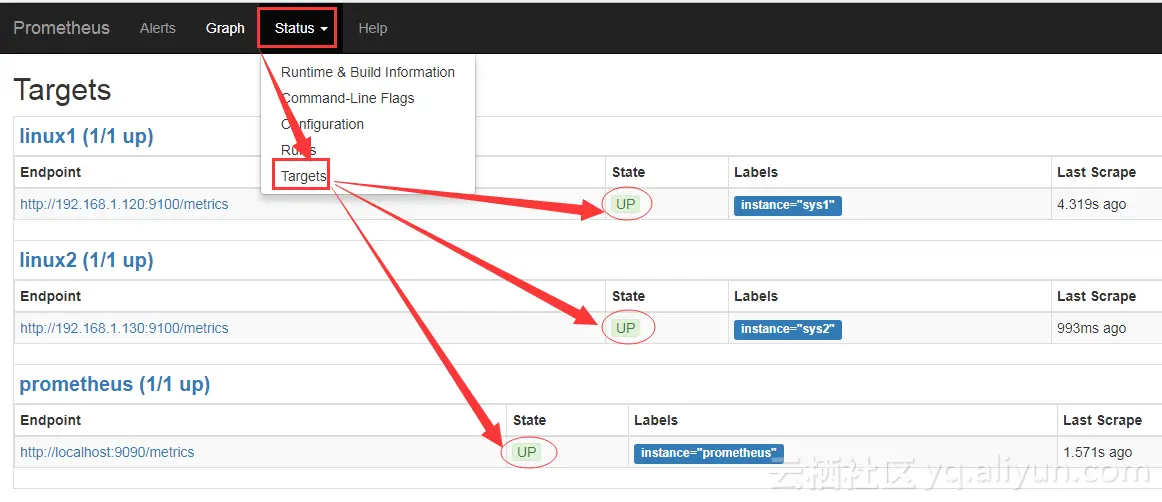Viewport: 1162px width, 502px height.
Task: Click the Labels column header in linux2 table
Action: [x=756, y=296]
